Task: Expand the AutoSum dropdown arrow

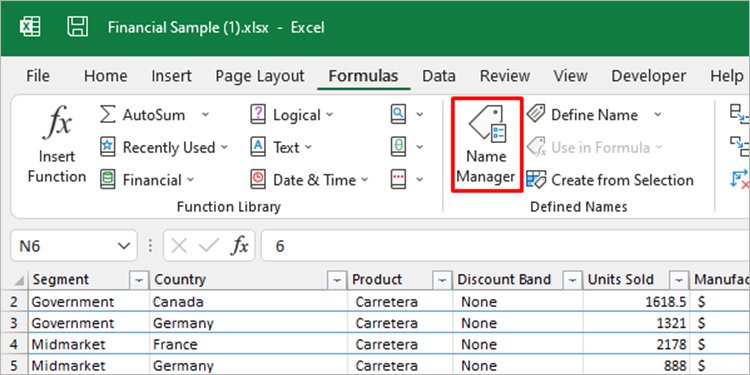Action: [x=205, y=114]
